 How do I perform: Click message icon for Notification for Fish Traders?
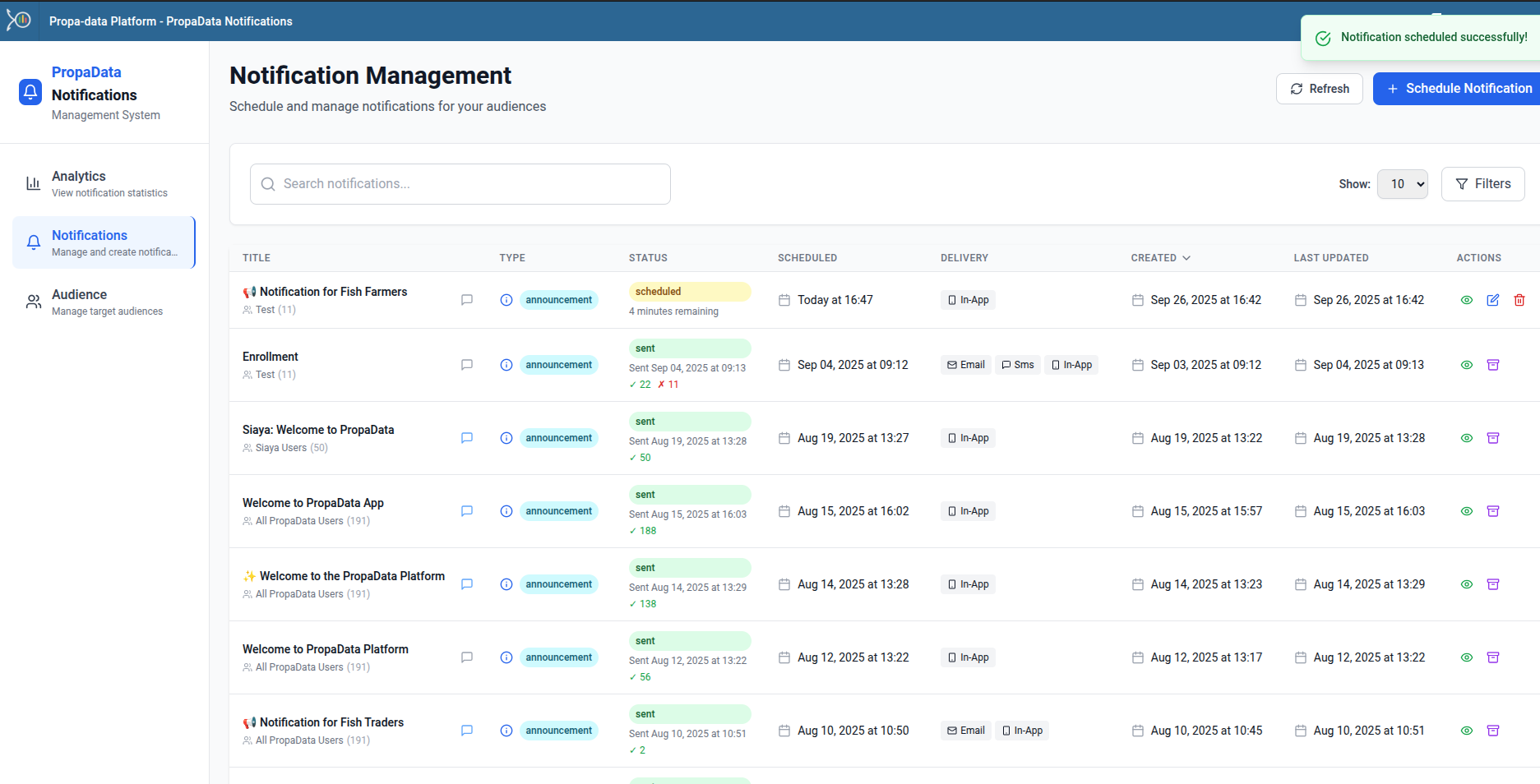point(466,731)
